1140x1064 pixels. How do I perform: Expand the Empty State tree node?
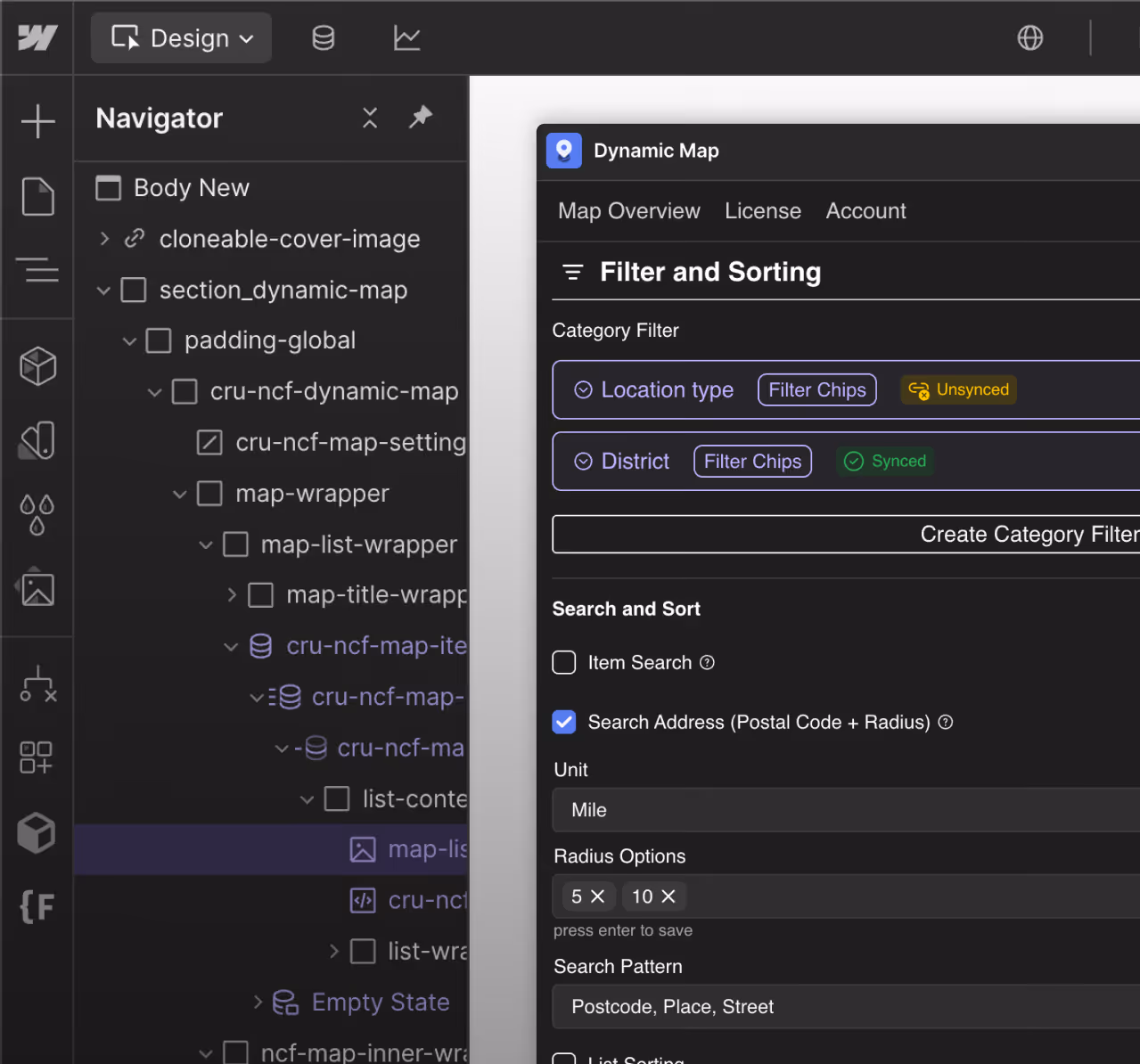tap(258, 1003)
